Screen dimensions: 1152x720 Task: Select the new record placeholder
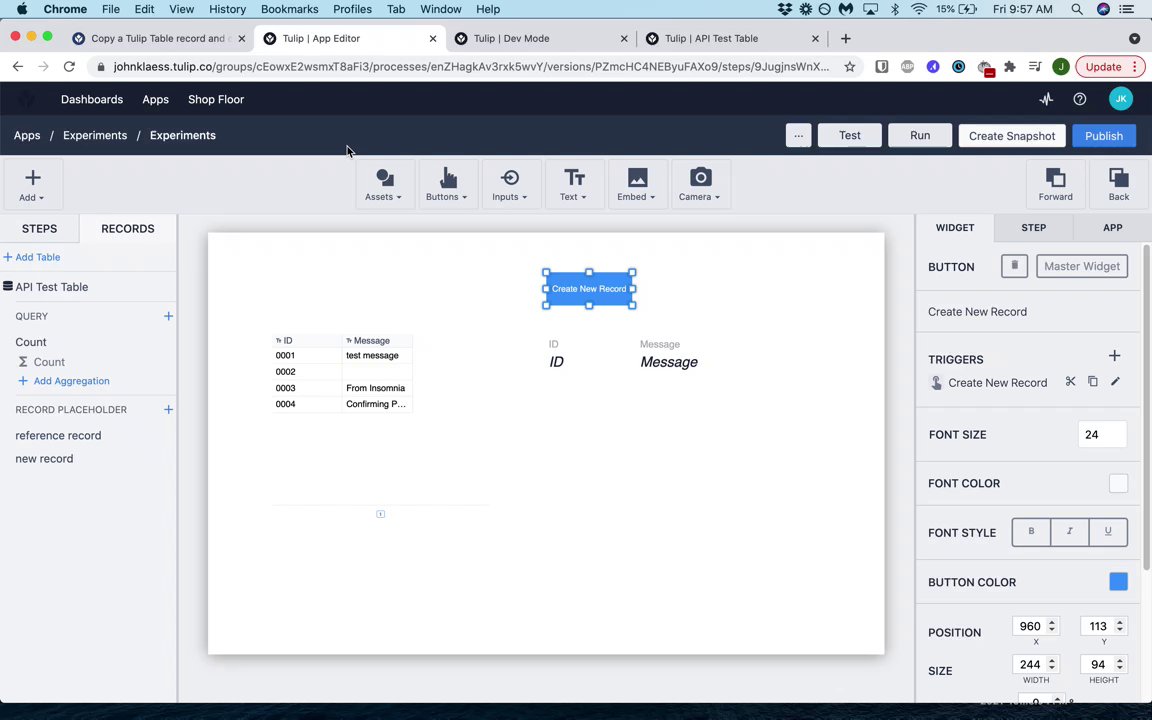(x=44, y=458)
